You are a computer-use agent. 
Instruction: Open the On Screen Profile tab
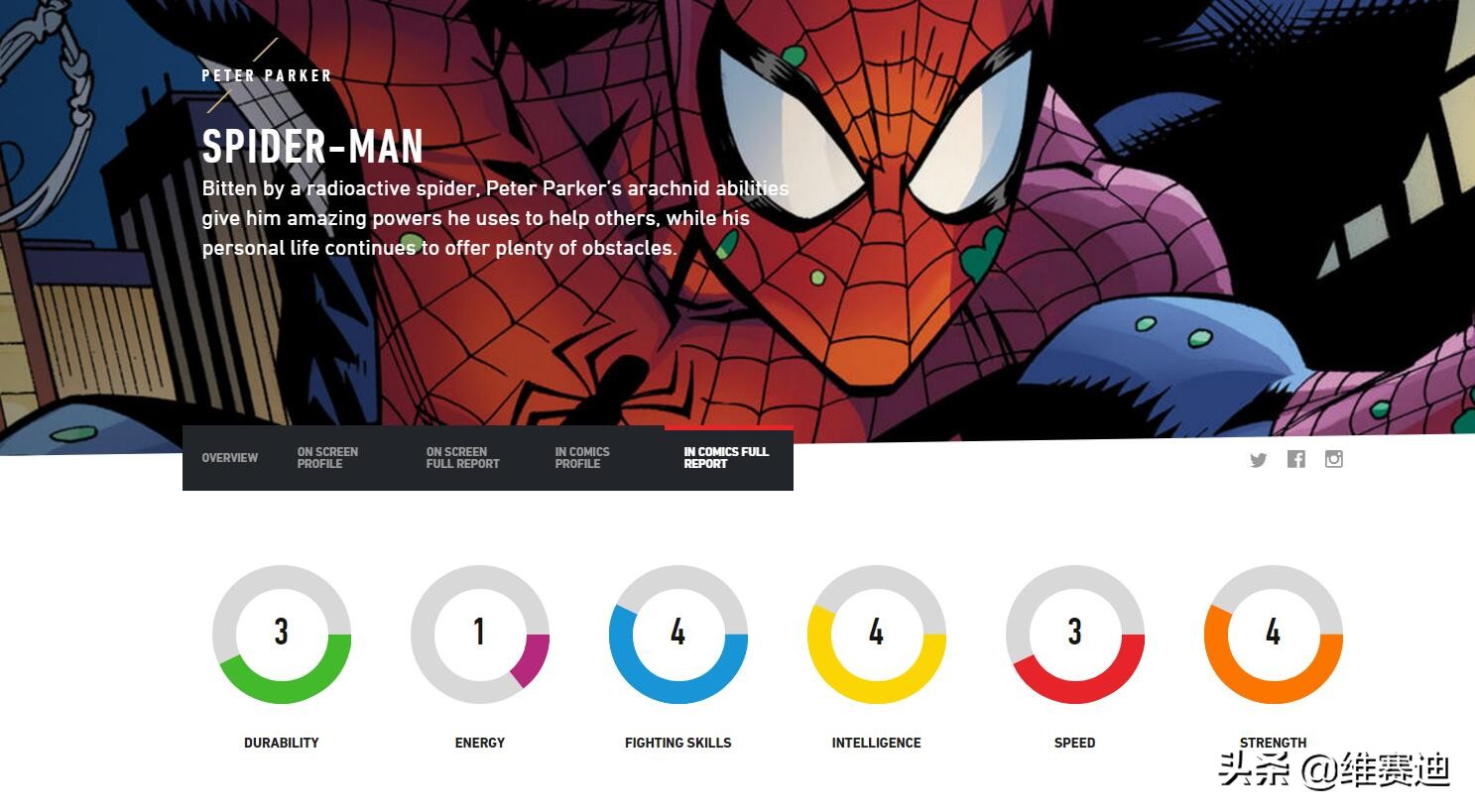327,458
